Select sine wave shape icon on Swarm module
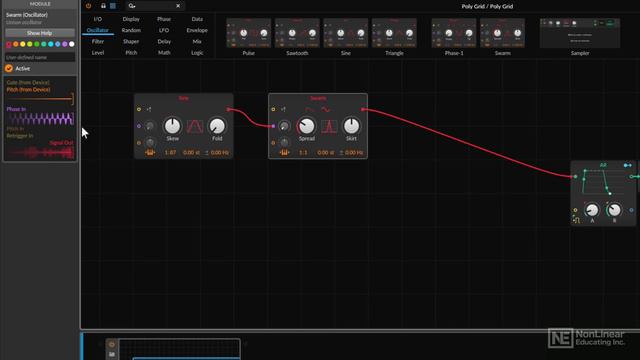The height and width of the screenshot is (360, 640). pos(326,109)
